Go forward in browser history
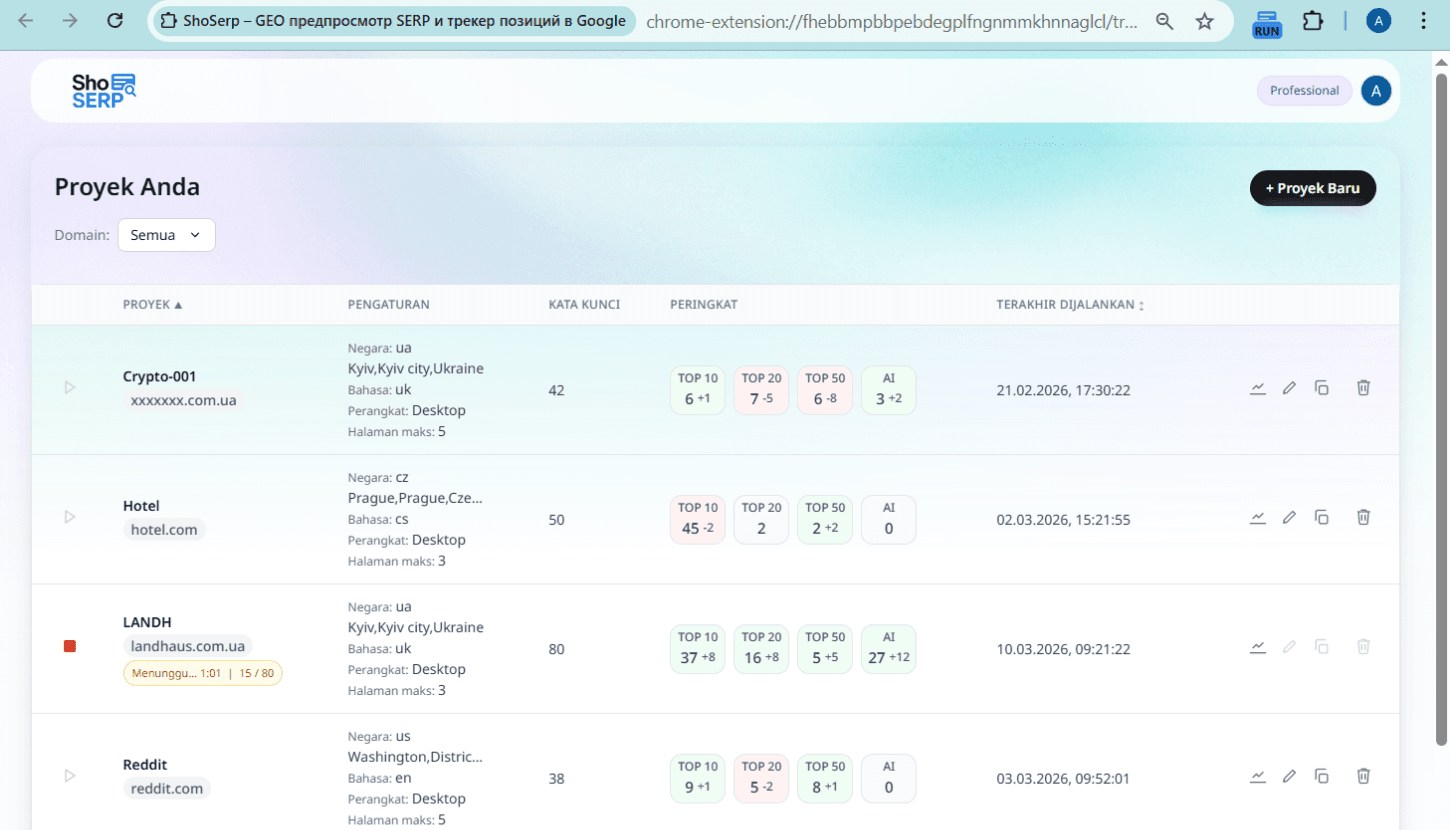The width and height of the screenshot is (1450, 830). (69, 21)
